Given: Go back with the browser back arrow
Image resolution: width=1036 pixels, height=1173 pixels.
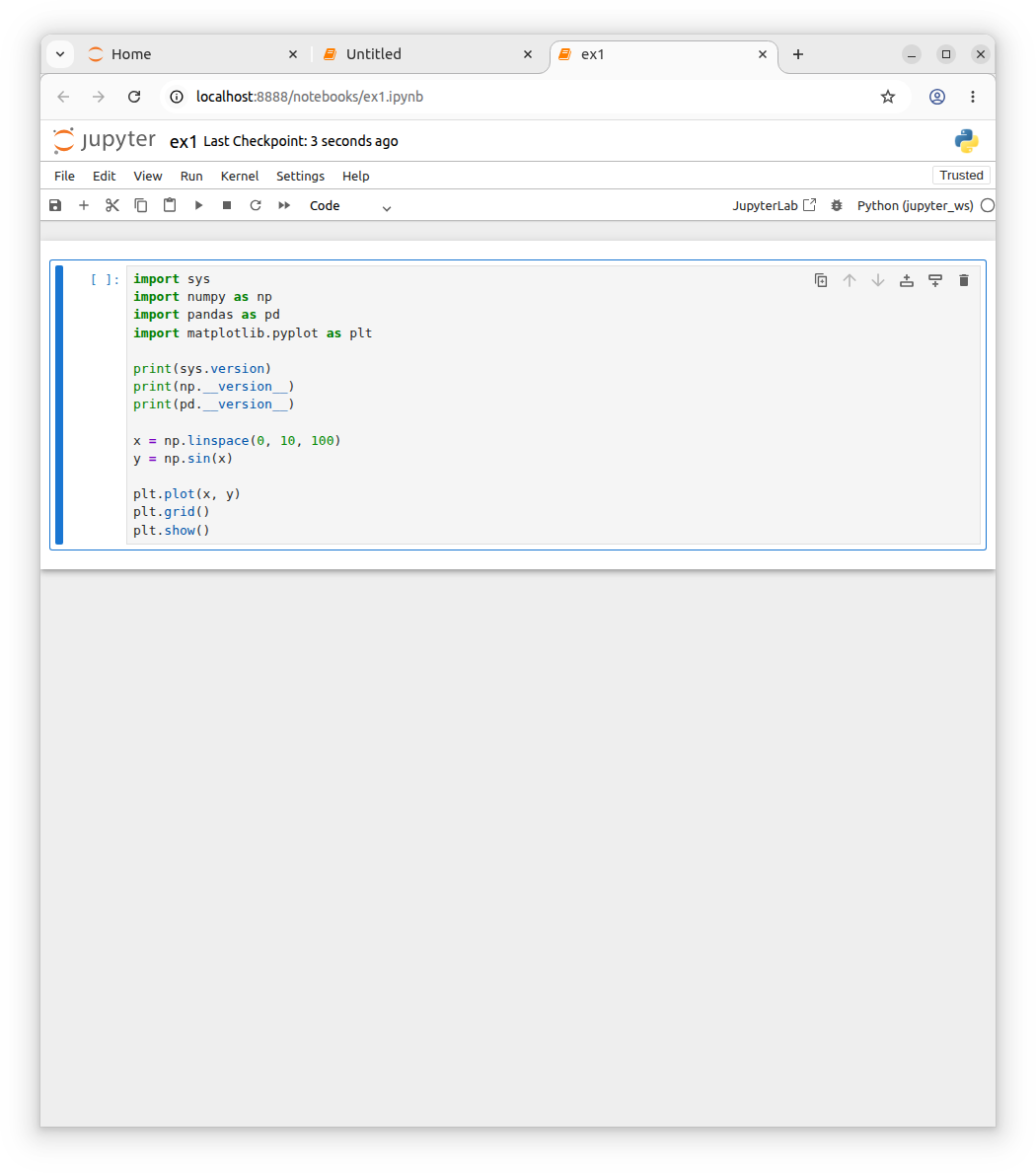Looking at the screenshot, I should [63, 97].
